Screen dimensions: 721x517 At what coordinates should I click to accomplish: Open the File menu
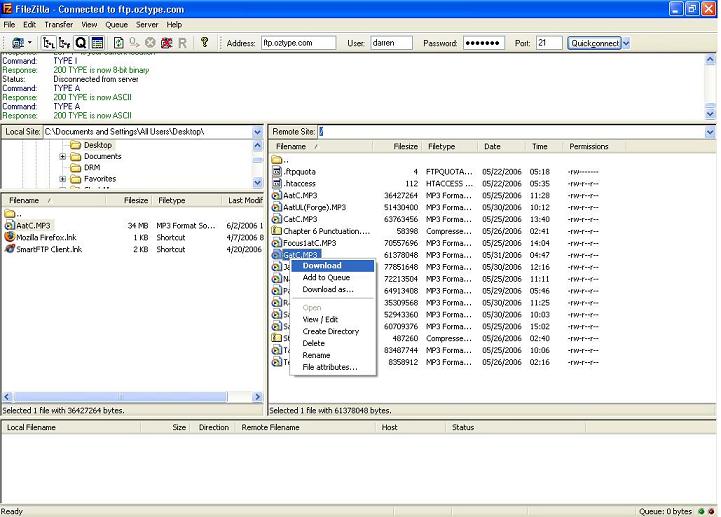click(9, 24)
